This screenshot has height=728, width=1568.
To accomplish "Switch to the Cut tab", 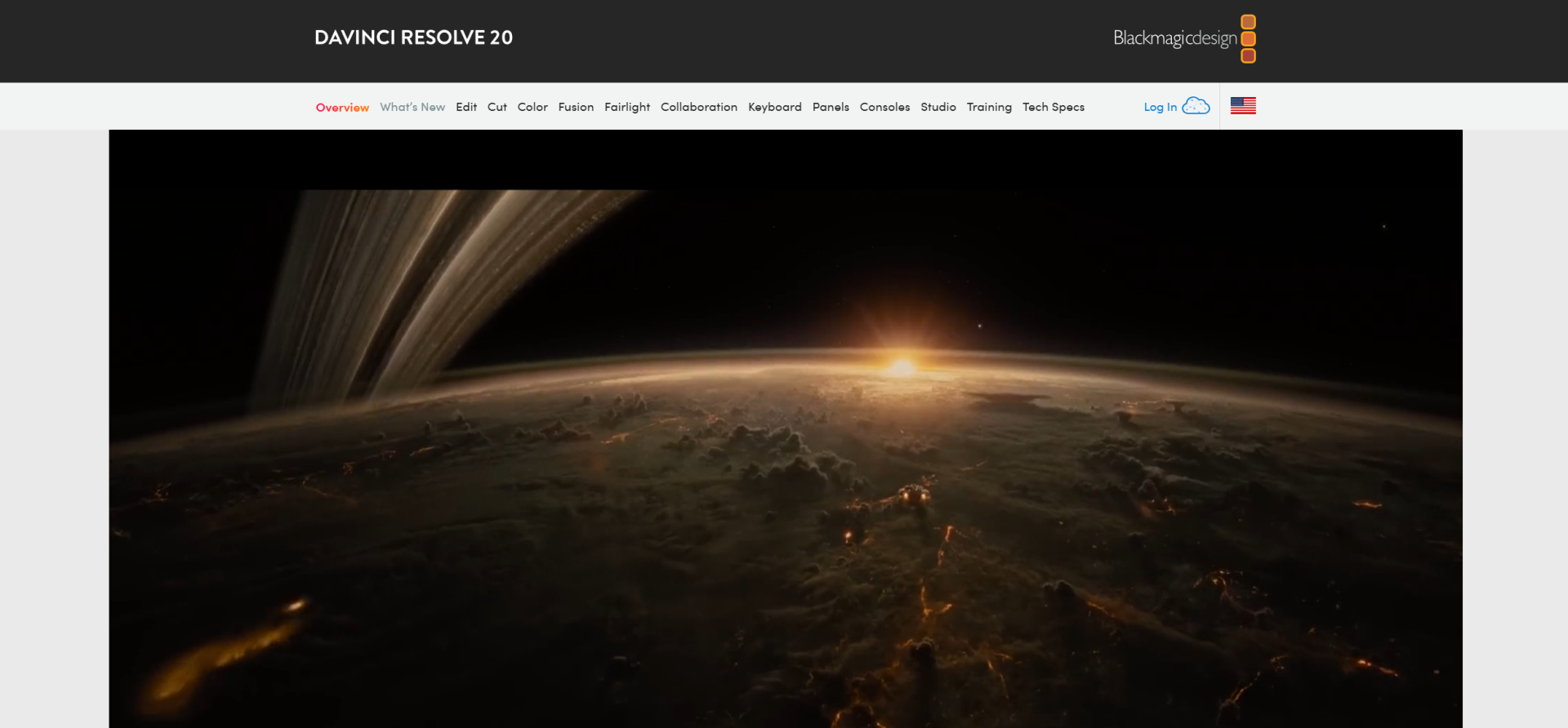I will click(x=497, y=107).
